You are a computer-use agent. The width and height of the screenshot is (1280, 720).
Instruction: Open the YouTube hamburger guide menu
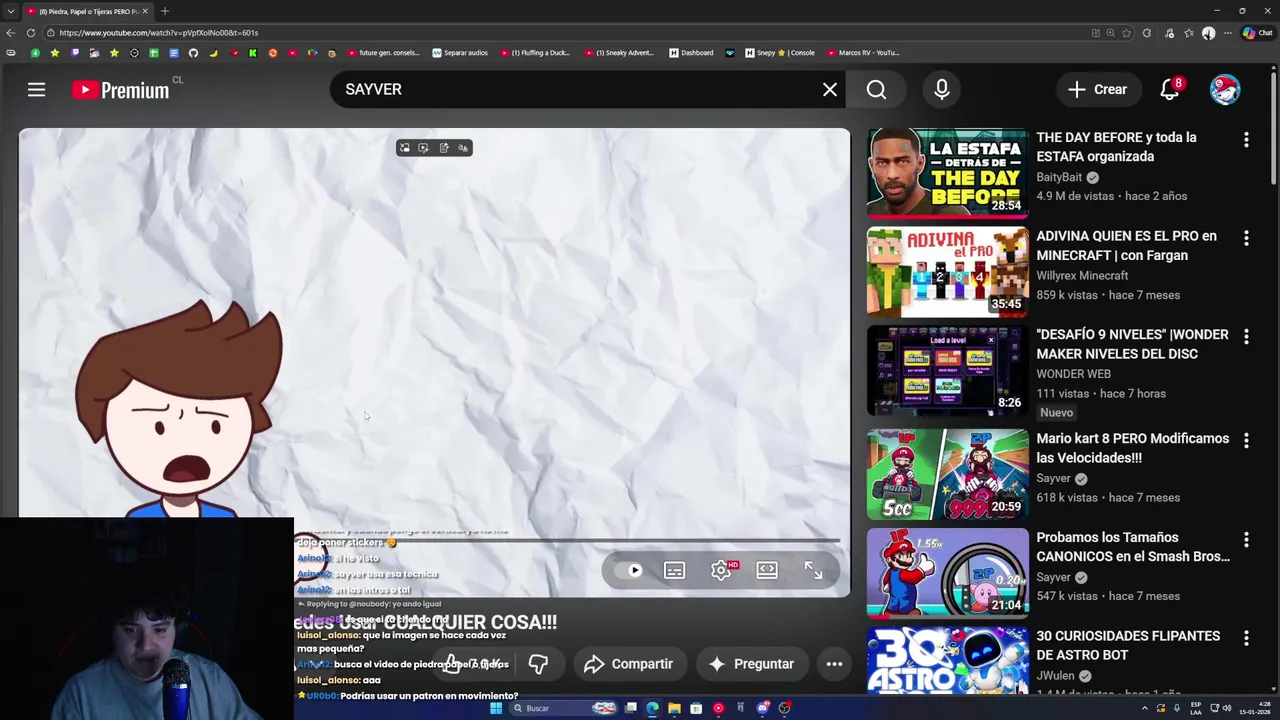36,90
